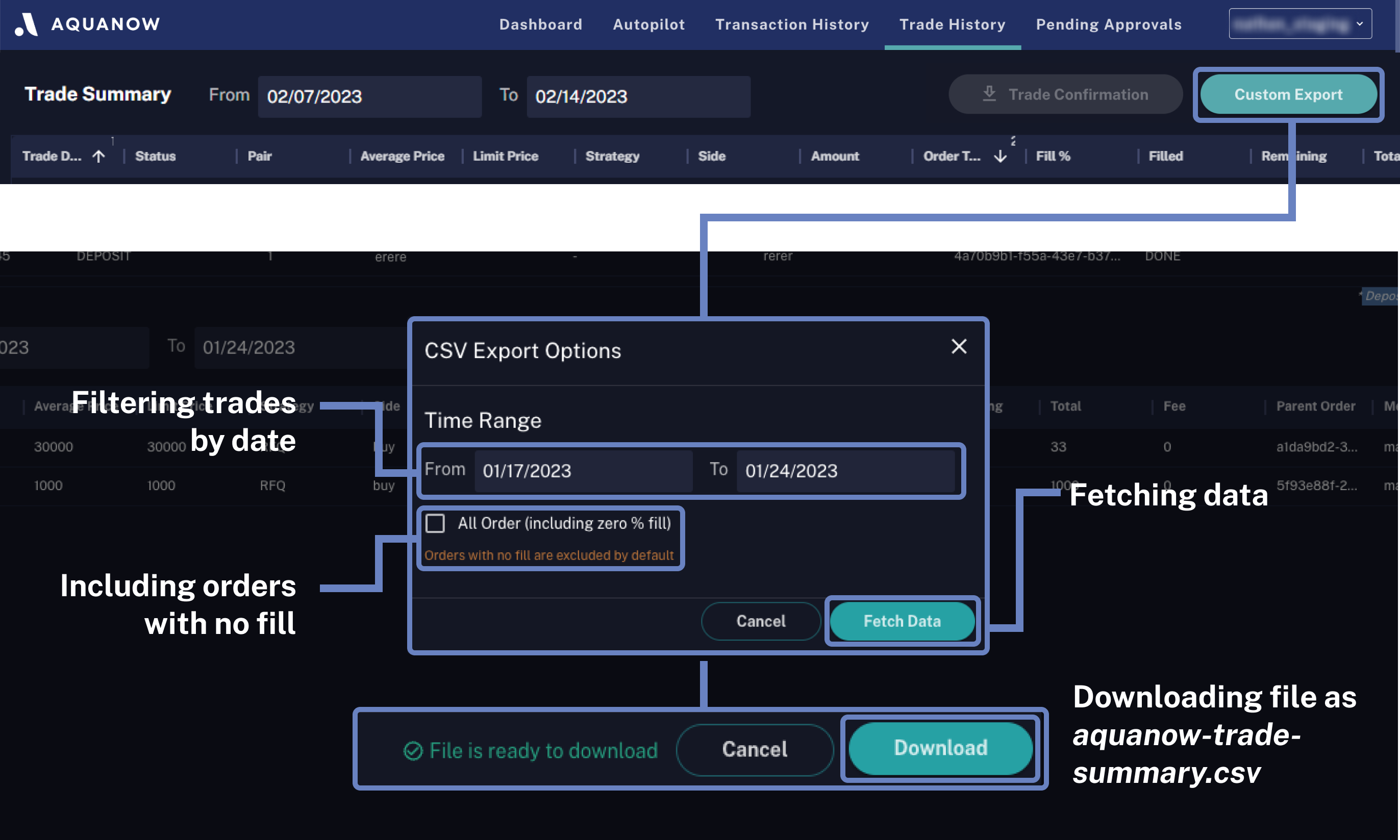Viewport: 1400px width, 840px height.
Task: Click the Download button
Action: [x=940, y=748]
